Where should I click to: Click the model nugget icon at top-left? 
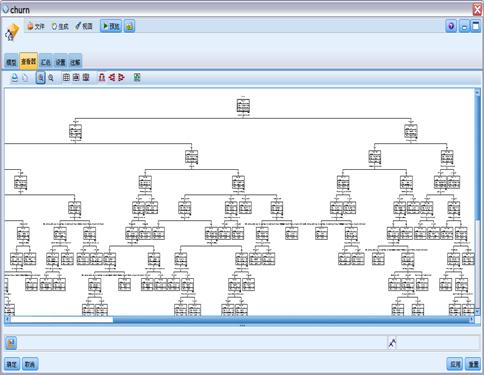click(x=12, y=33)
